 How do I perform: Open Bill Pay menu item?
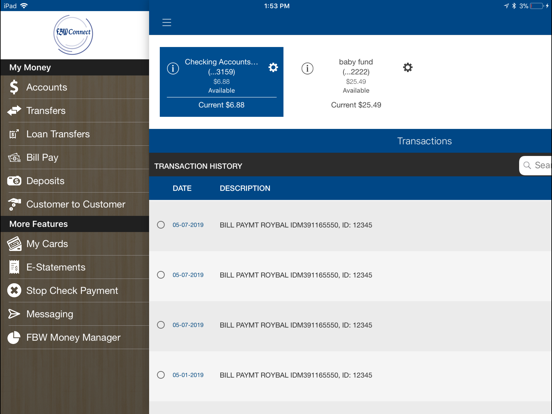75,157
